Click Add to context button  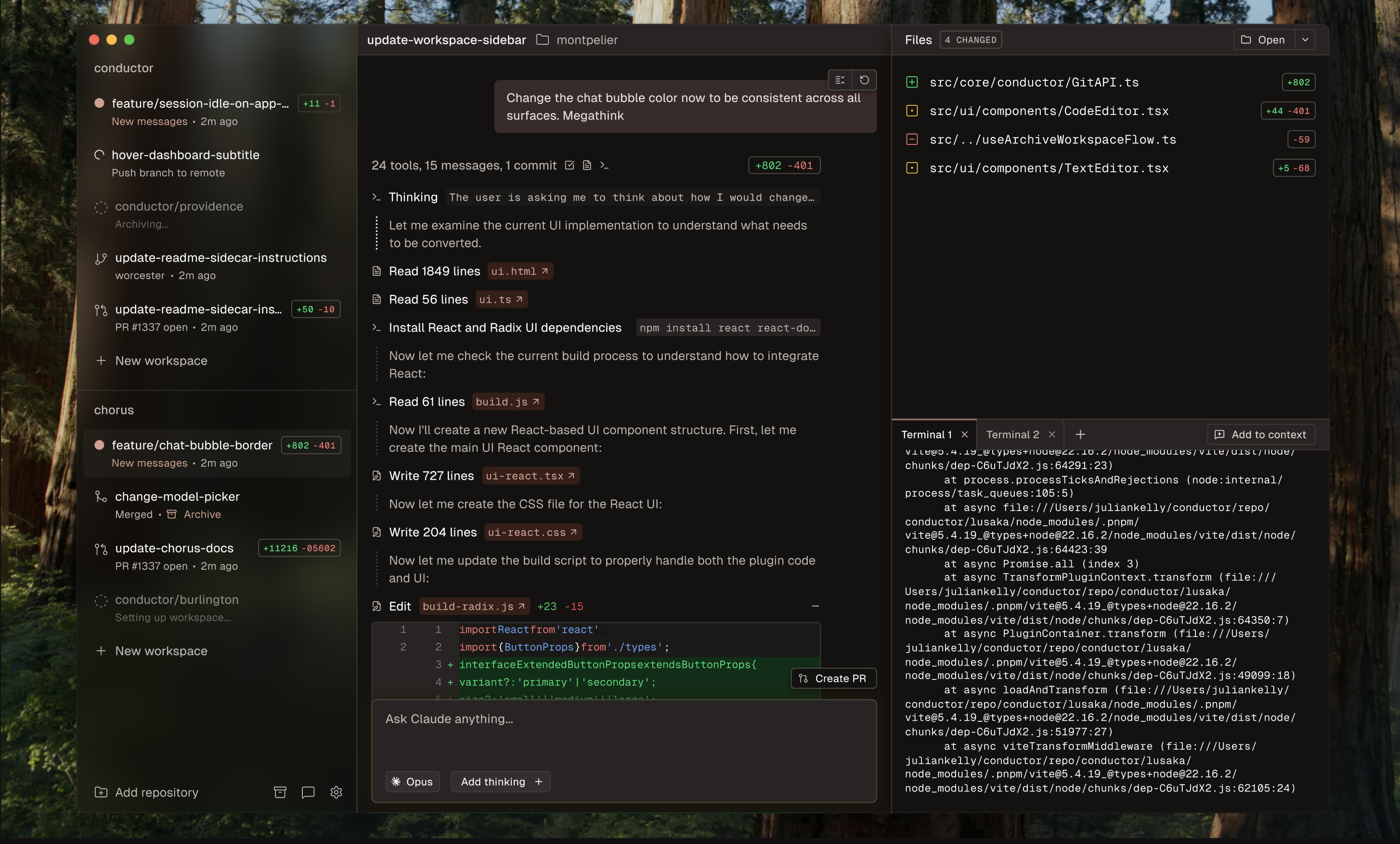pos(1261,435)
